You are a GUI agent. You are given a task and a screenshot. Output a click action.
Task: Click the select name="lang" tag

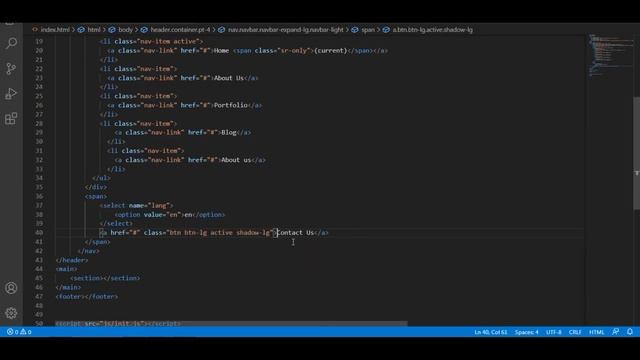coord(136,205)
